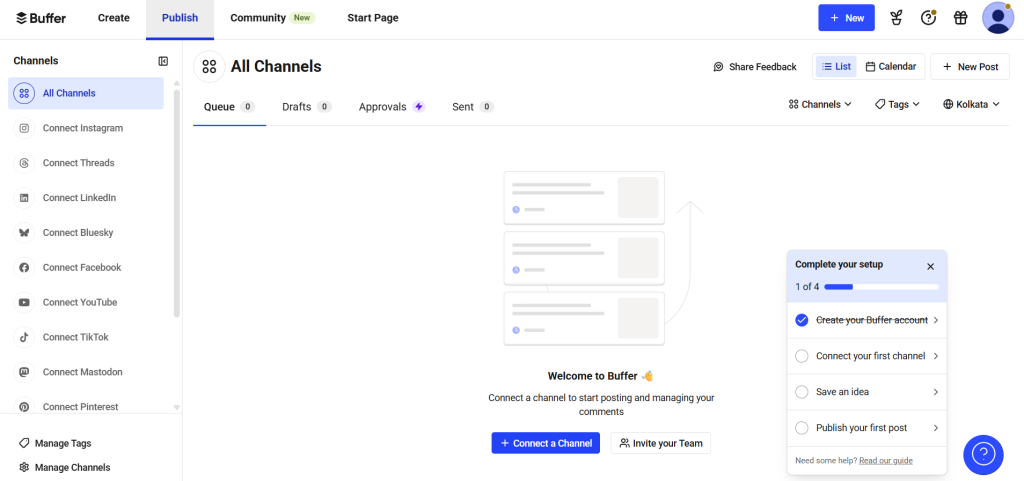Switch to Calendar view
The width and height of the screenshot is (1024, 481).
(x=891, y=67)
